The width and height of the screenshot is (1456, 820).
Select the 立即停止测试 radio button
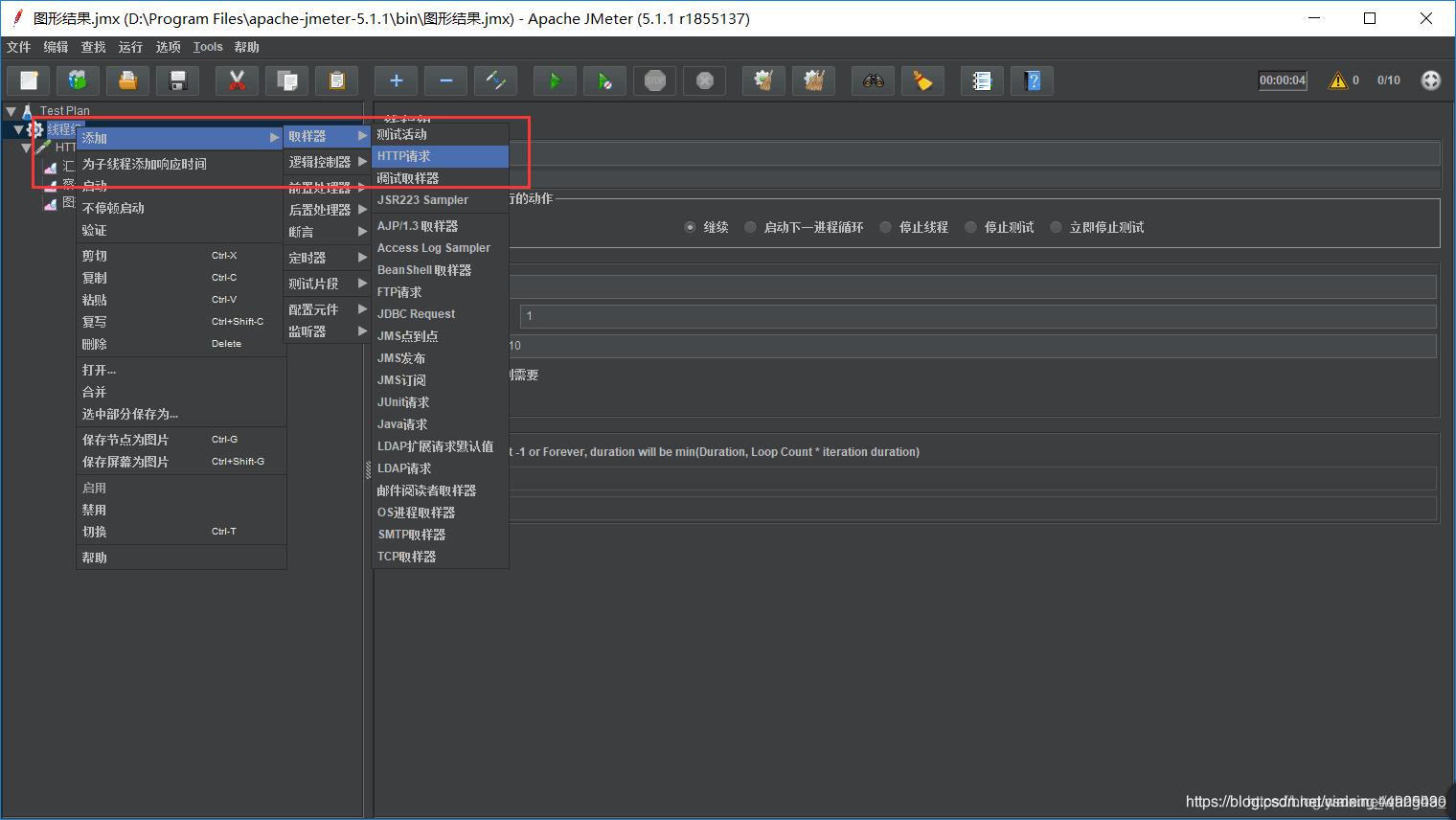coord(1056,227)
